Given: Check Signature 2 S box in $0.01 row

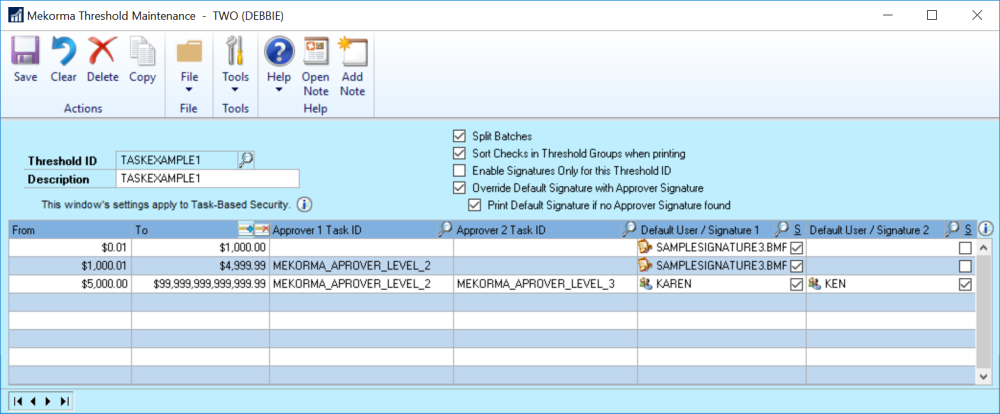Looking at the screenshot, I should pos(966,248).
